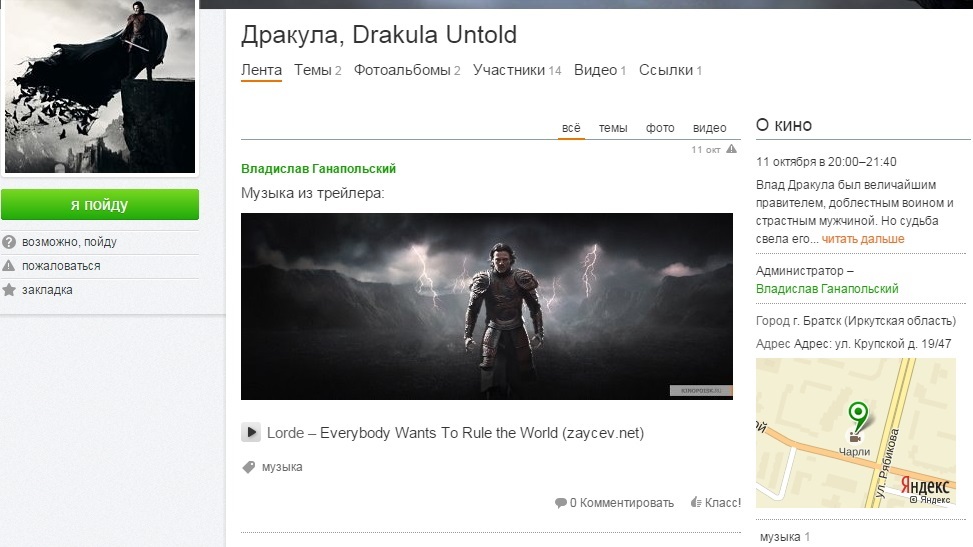
Task: Open the Yandex map of the address
Action: [856, 433]
